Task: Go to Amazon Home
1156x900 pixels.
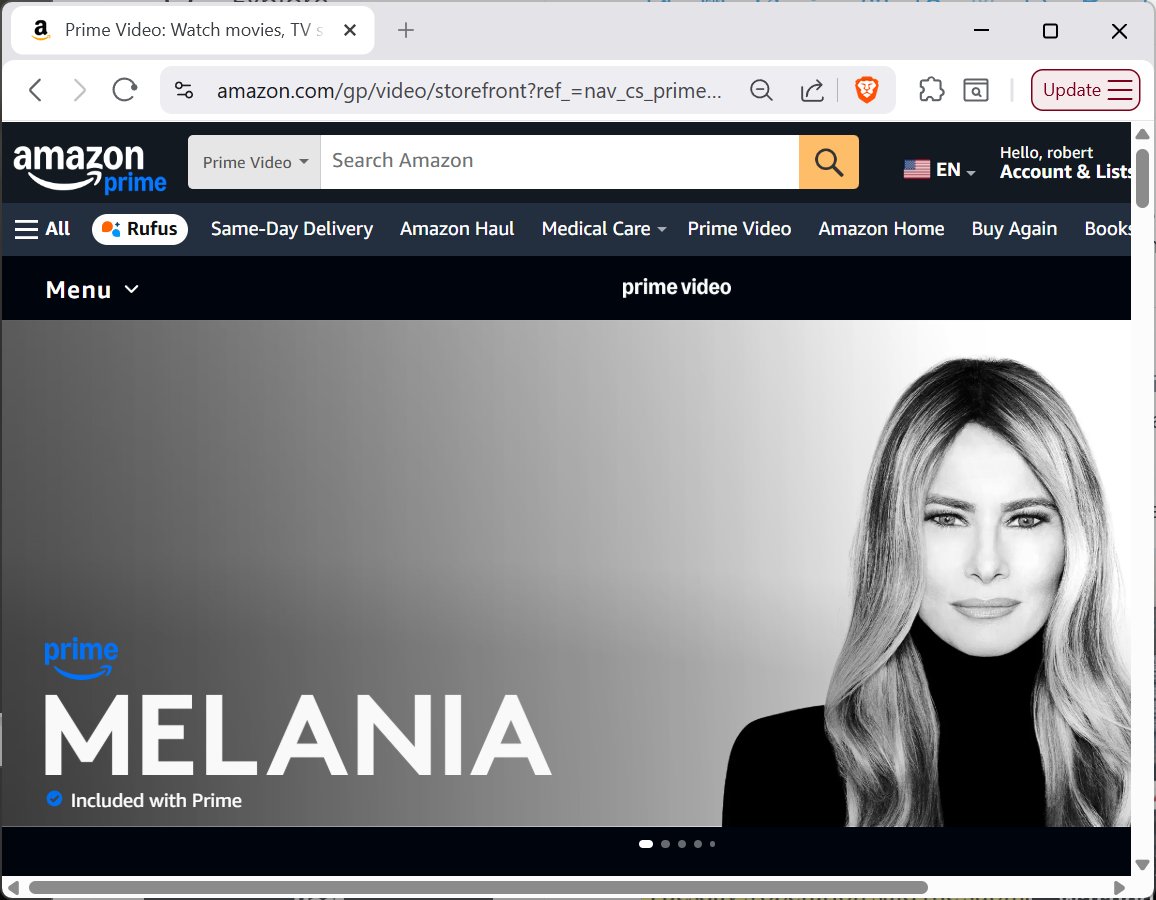Action: (x=881, y=229)
